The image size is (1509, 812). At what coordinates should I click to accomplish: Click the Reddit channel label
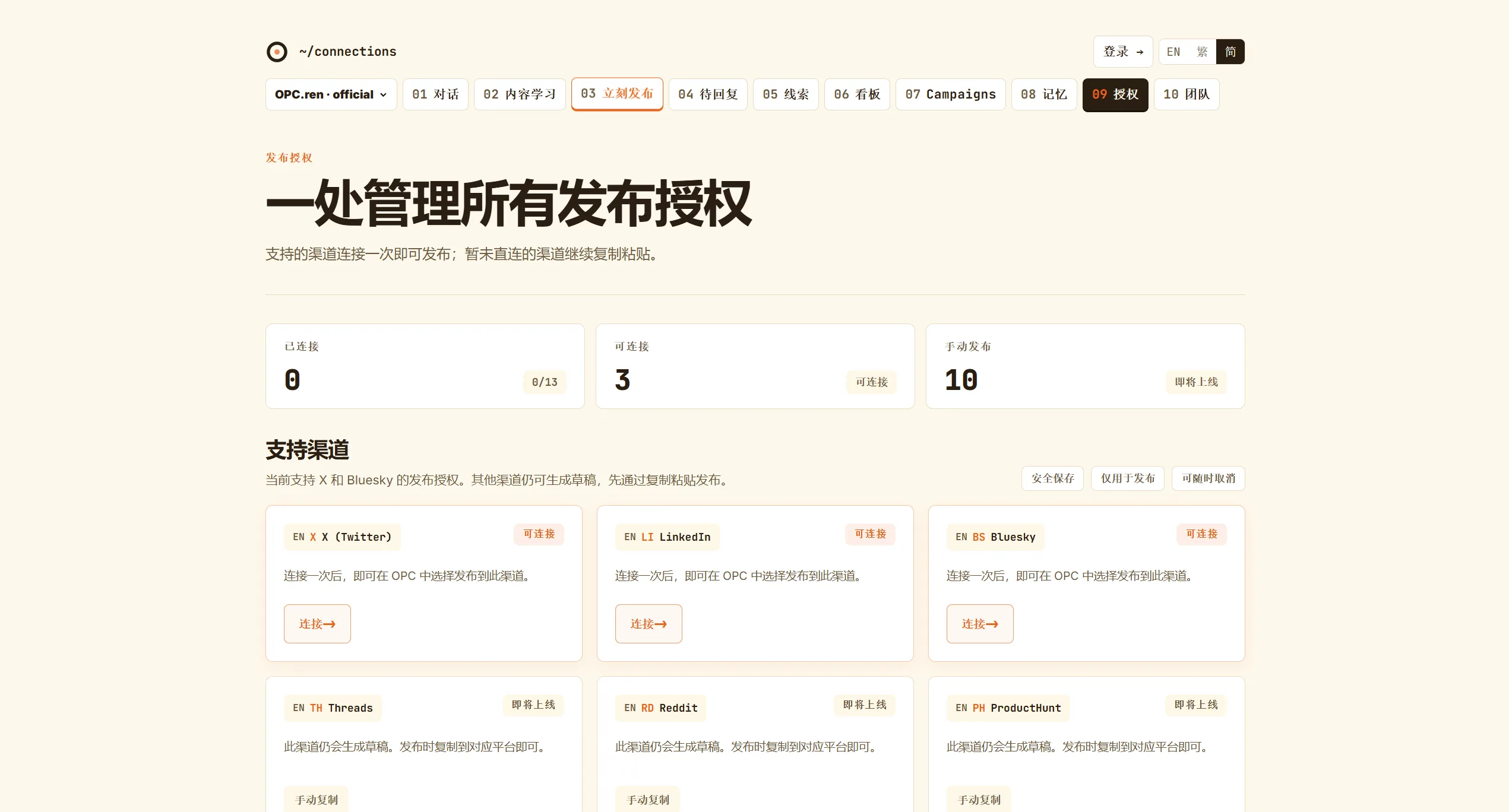660,708
